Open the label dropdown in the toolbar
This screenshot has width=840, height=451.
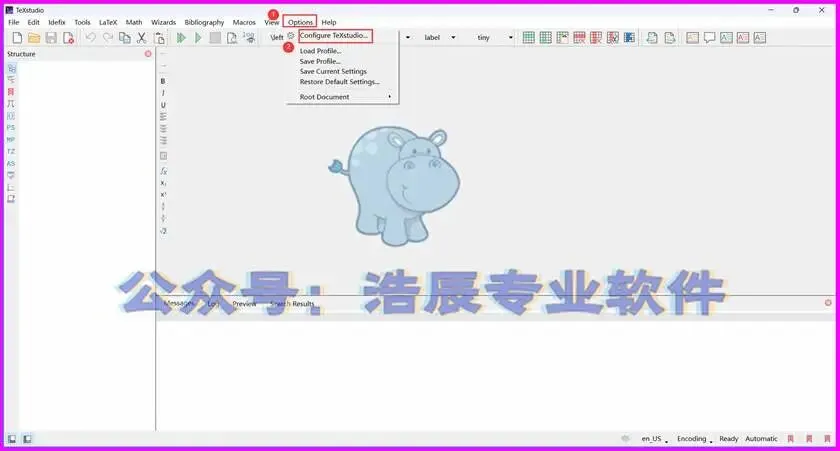tap(440, 37)
